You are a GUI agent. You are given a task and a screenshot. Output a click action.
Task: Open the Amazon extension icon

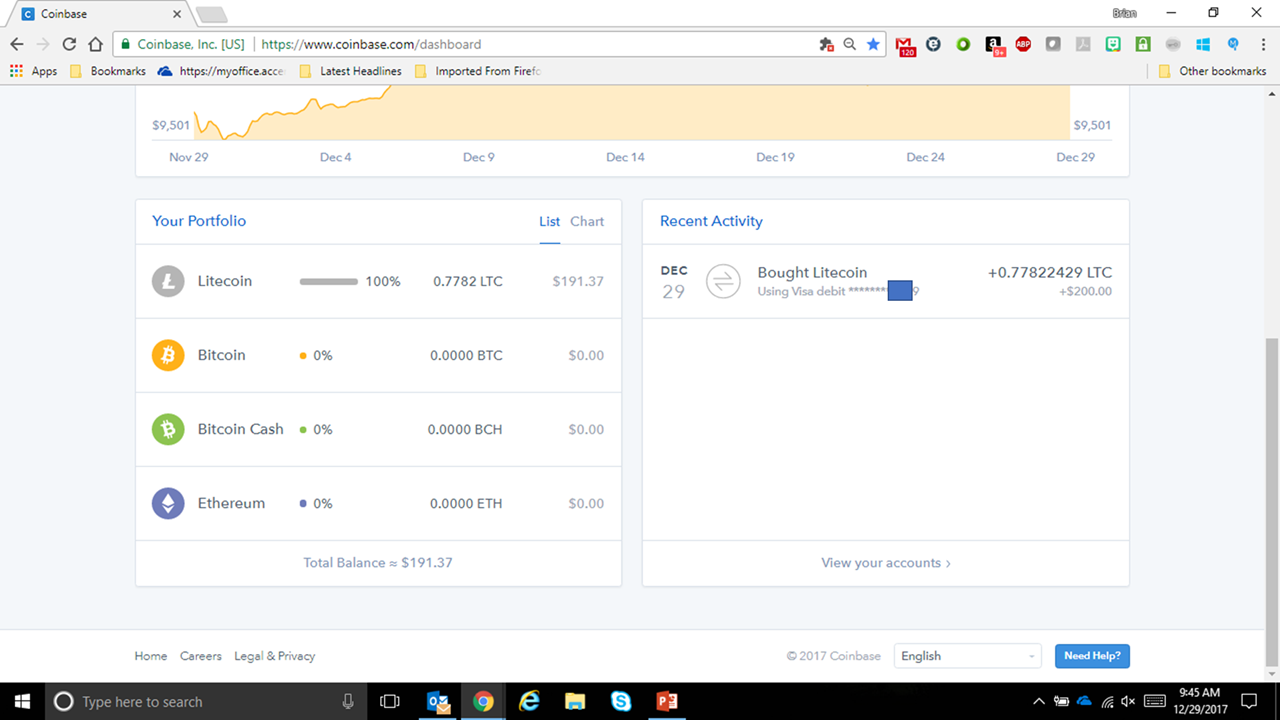click(994, 45)
